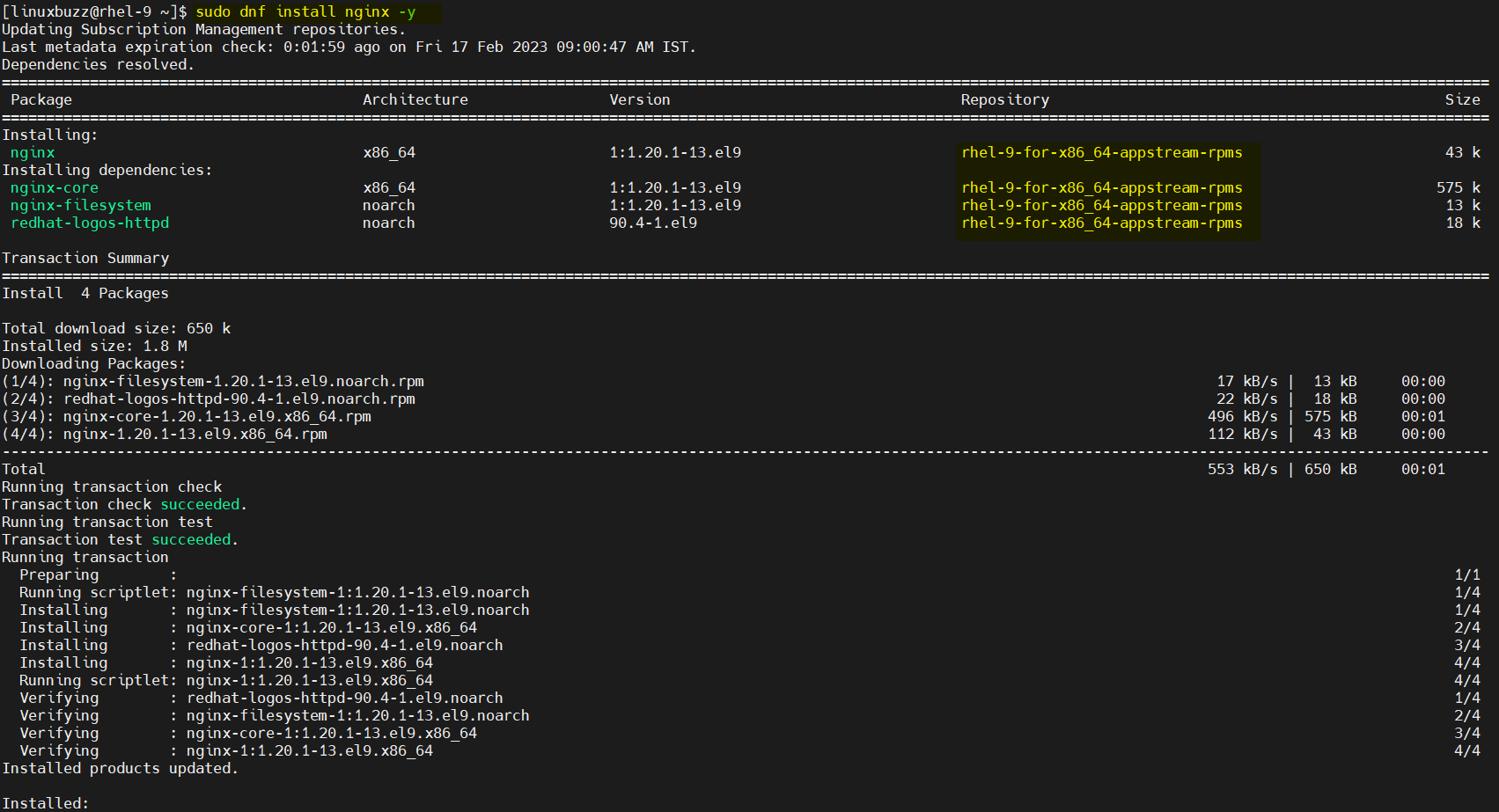Click the 'Downloading Packages:' line
Screen dimensions: 1499x812
point(94,363)
